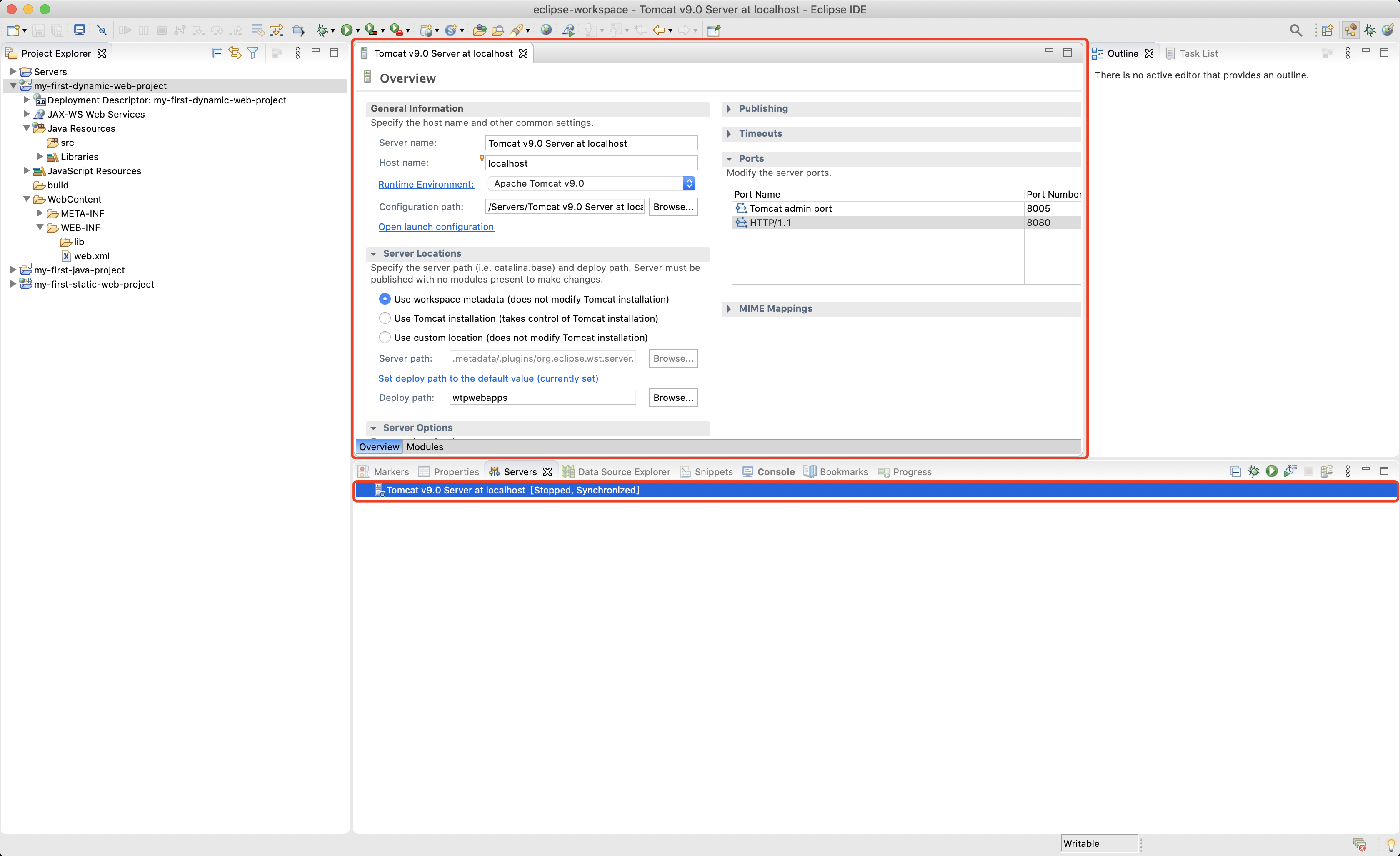Screen dimensions: 1400x856
Task: Switch to the Debug perspective icon
Action: tap(1370, 30)
